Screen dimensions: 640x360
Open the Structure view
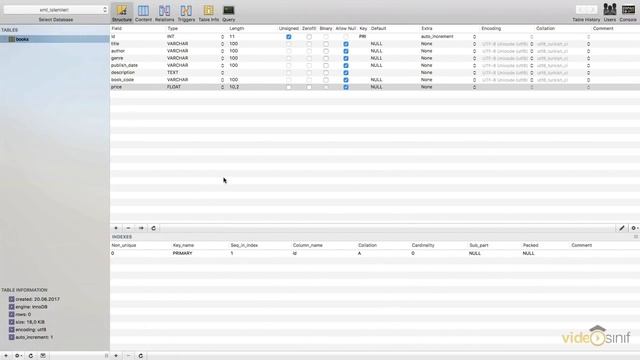point(122,13)
